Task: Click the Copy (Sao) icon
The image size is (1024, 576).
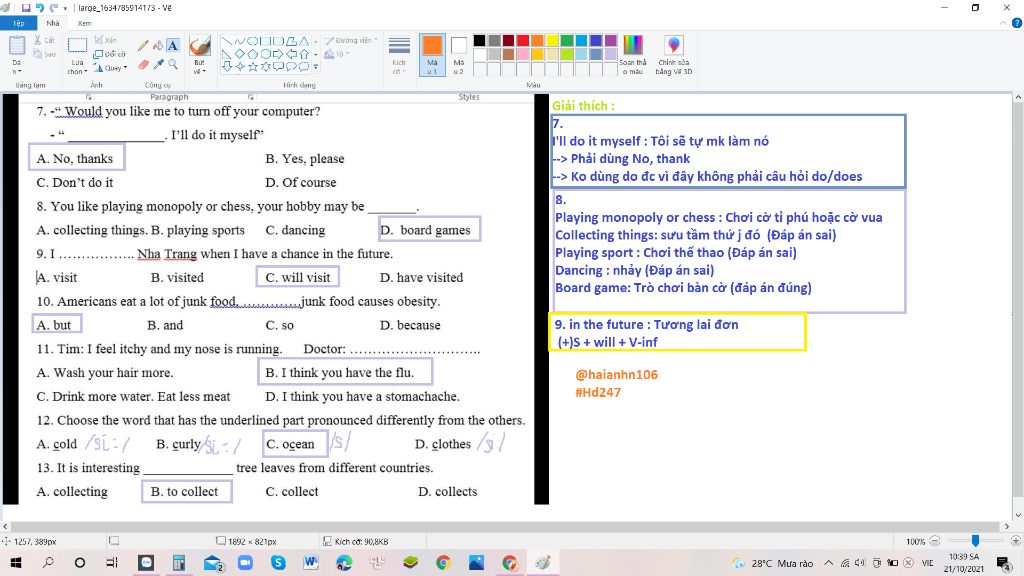Action: [44, 54]
